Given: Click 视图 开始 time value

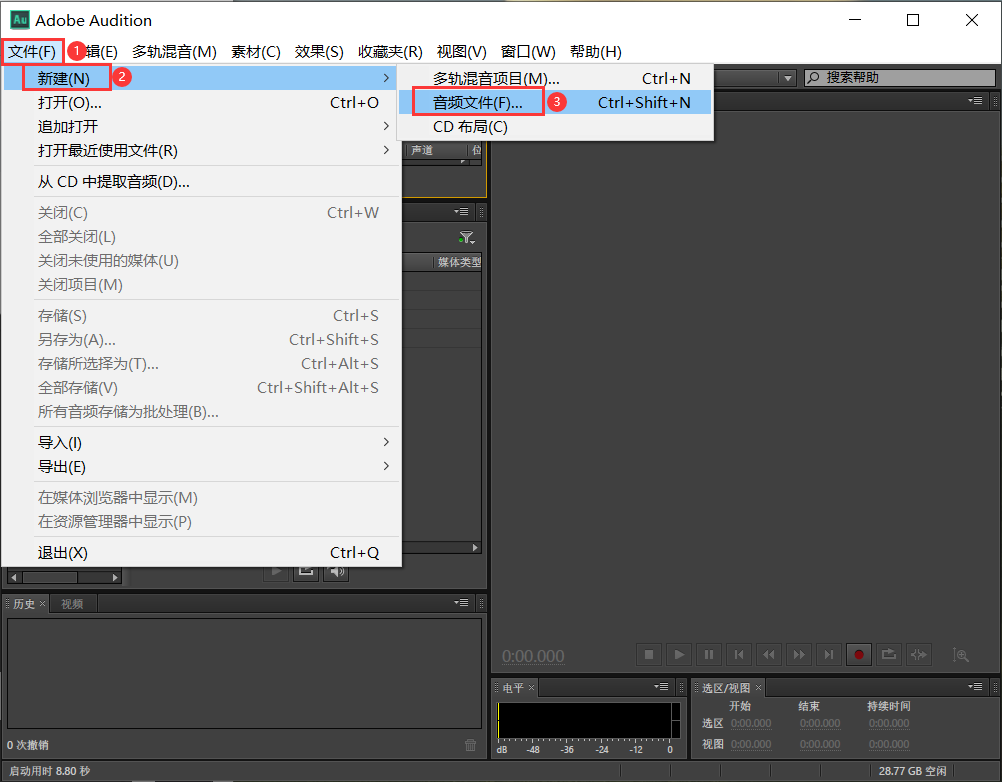Looking at the screenshot, I should [751, 744].
